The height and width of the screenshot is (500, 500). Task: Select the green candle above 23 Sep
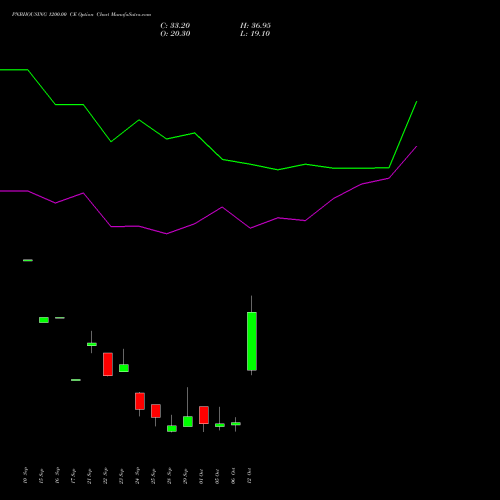[124, 368]
